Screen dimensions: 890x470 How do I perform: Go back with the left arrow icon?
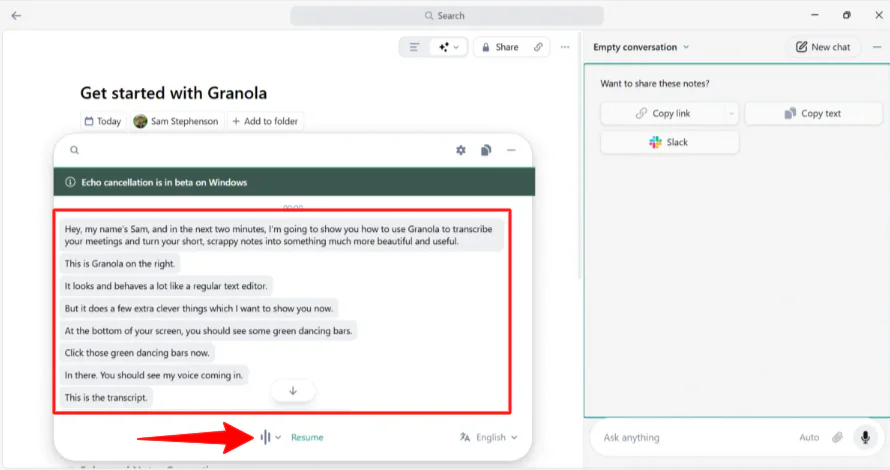tap(16, 15)
